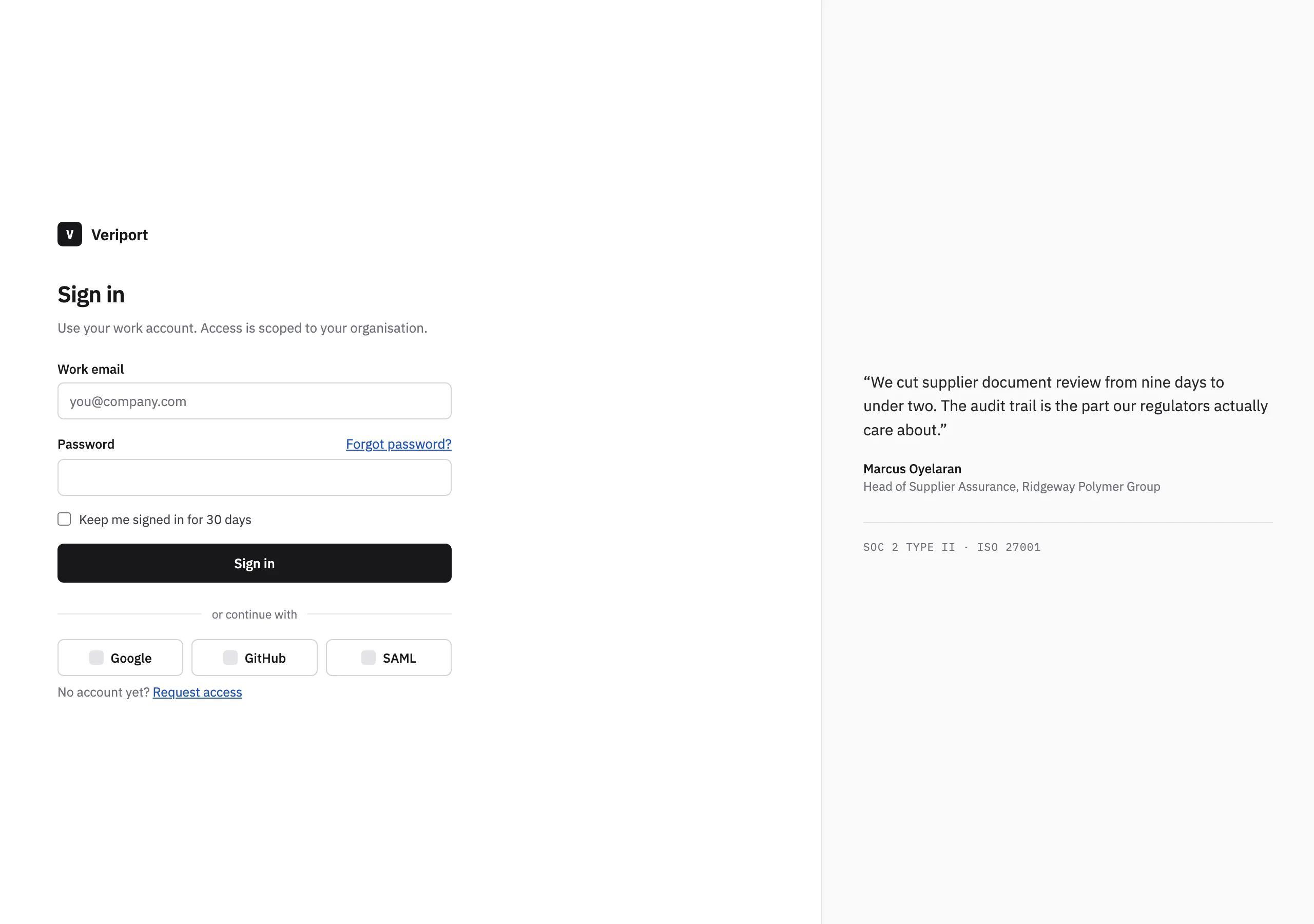Continue with GitHub button

point(254,657)
